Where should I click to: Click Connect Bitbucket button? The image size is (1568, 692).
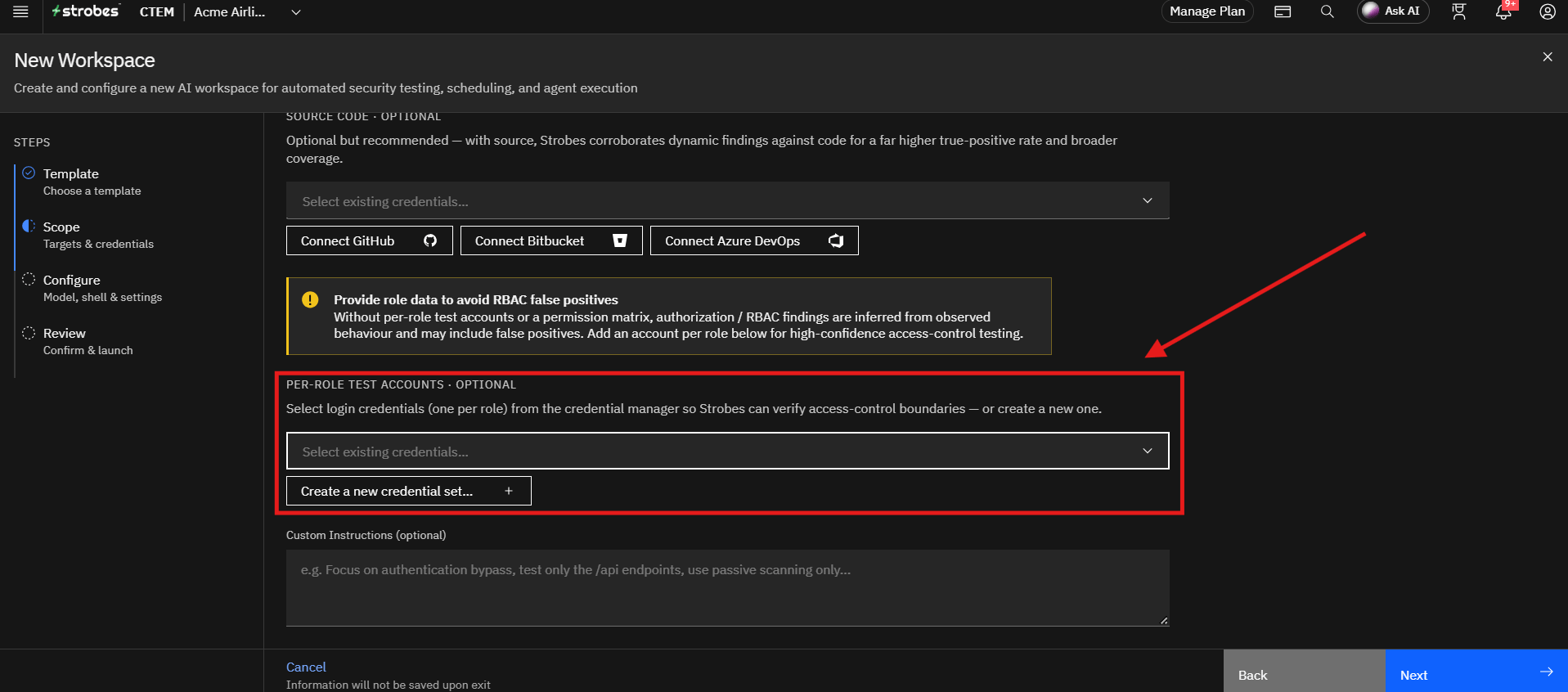pos(551,240)
